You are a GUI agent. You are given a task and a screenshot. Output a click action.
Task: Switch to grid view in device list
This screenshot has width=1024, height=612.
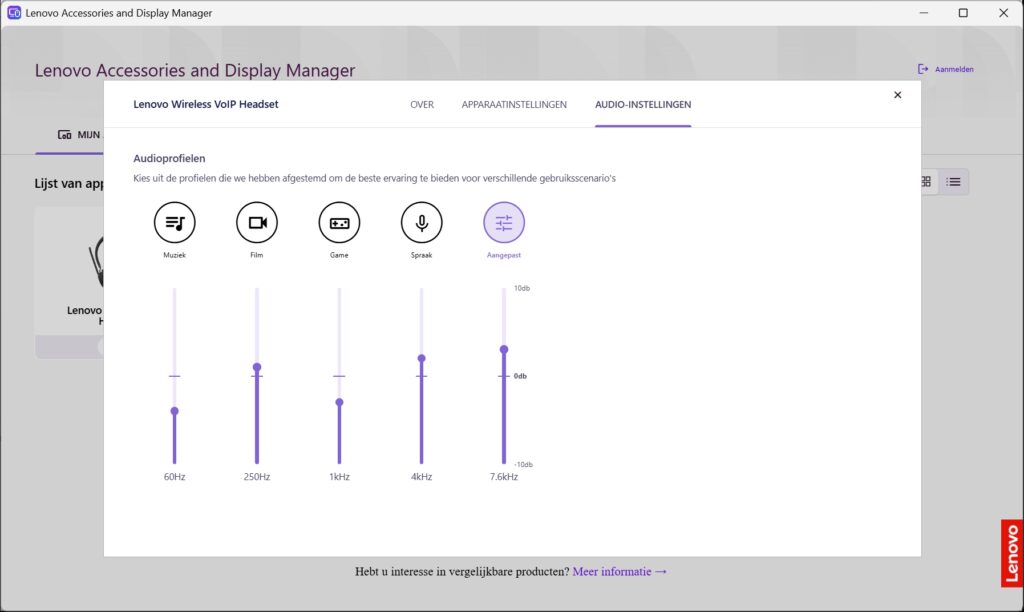[926, 182]
